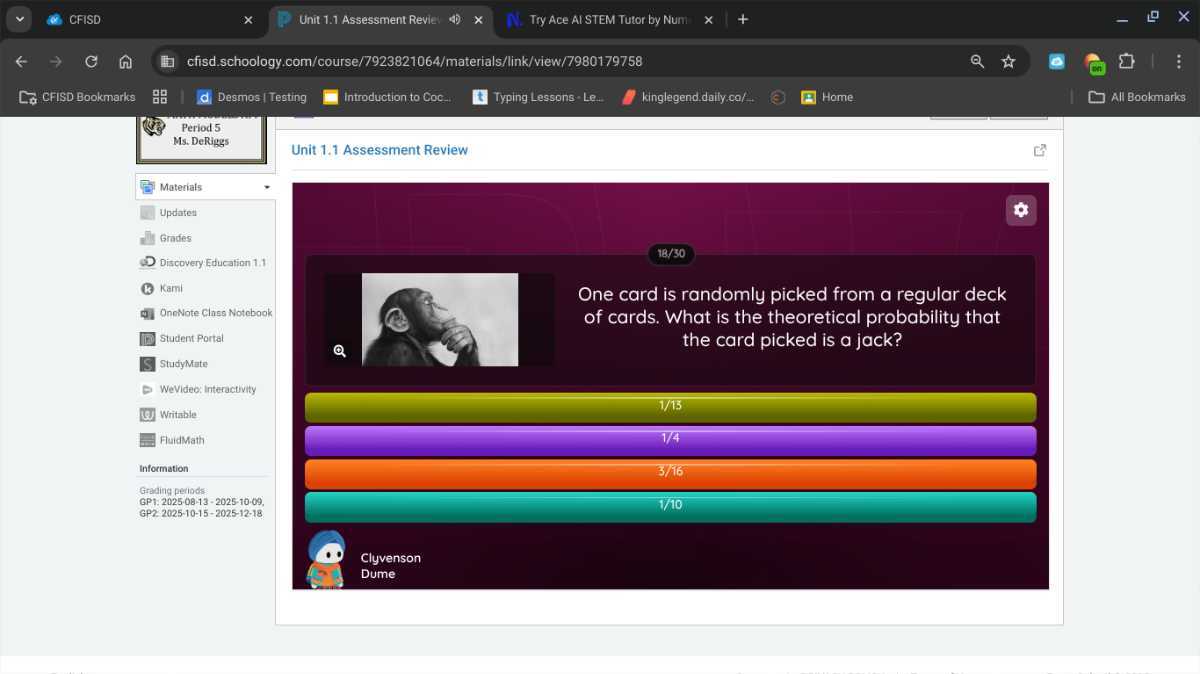Open Student Portal link
Image resolution: width=1200 pixels, height=674 pixels.
pyautogui.click(x=191, y=339)
